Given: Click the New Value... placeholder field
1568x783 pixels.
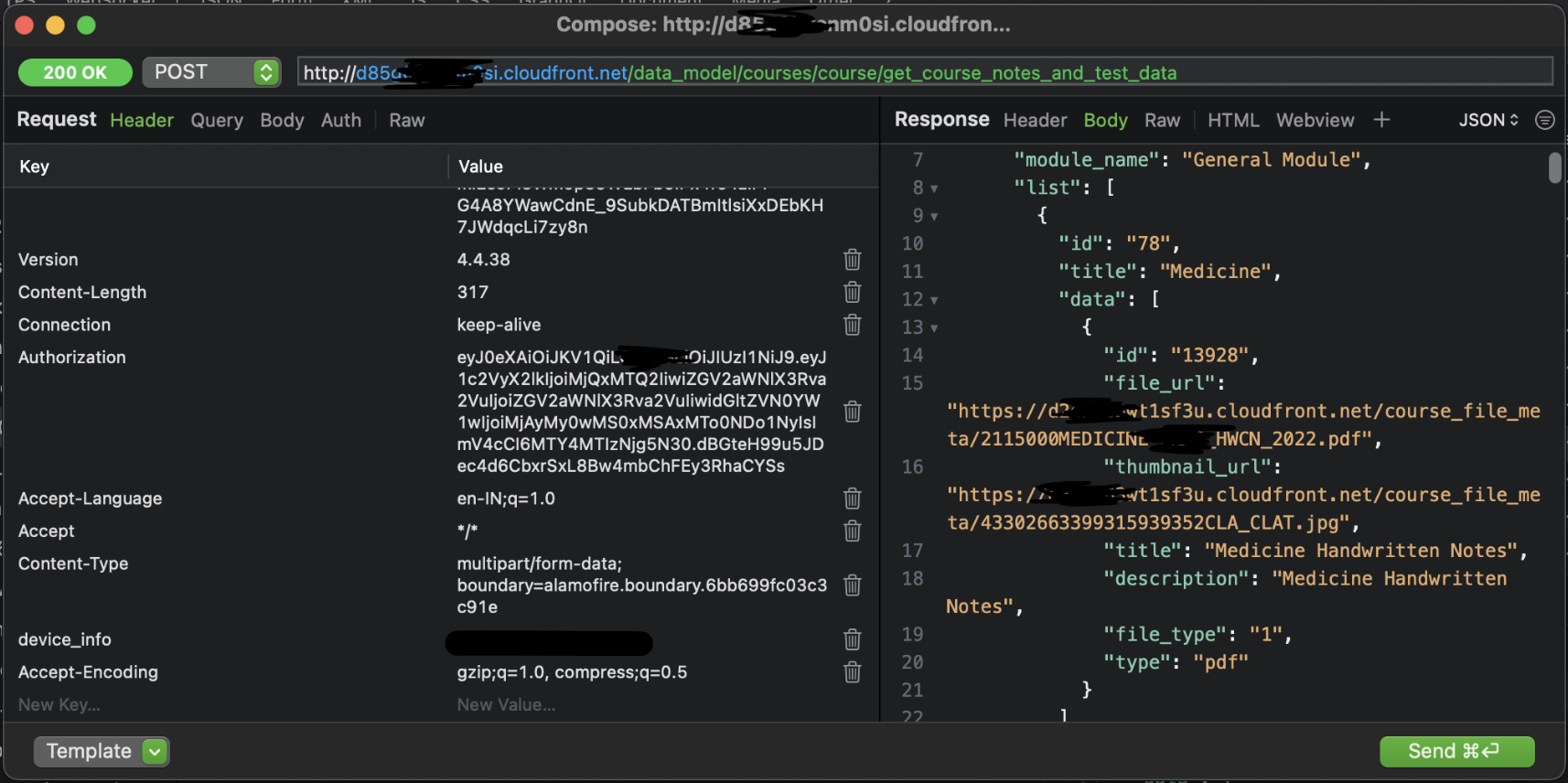Looking at the screenshot, I should click(506, 705).
